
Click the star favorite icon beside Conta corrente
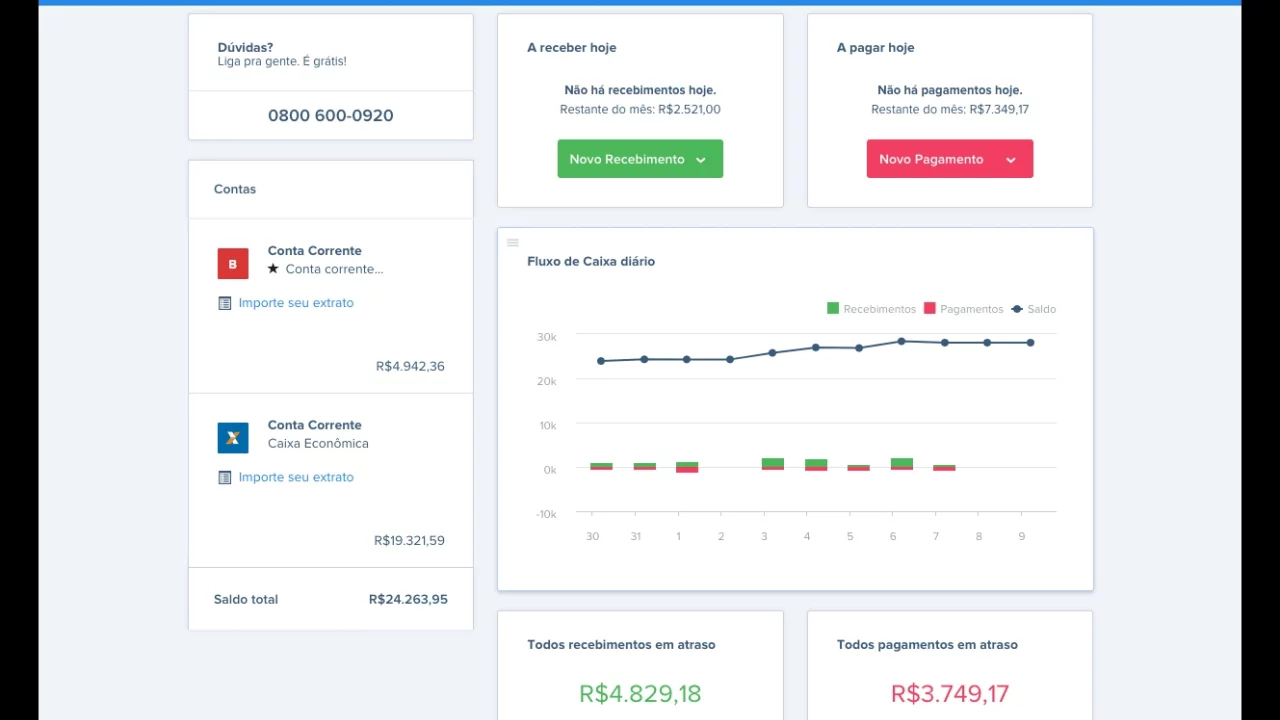[x=273, y=269]
